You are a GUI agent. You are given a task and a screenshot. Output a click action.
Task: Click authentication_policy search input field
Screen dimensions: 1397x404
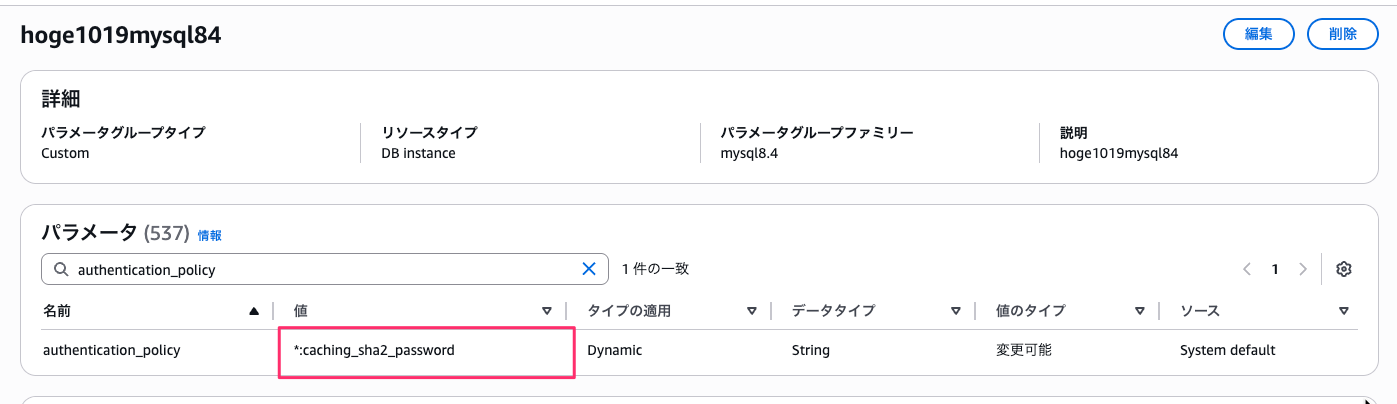click(x=320, y=269)
